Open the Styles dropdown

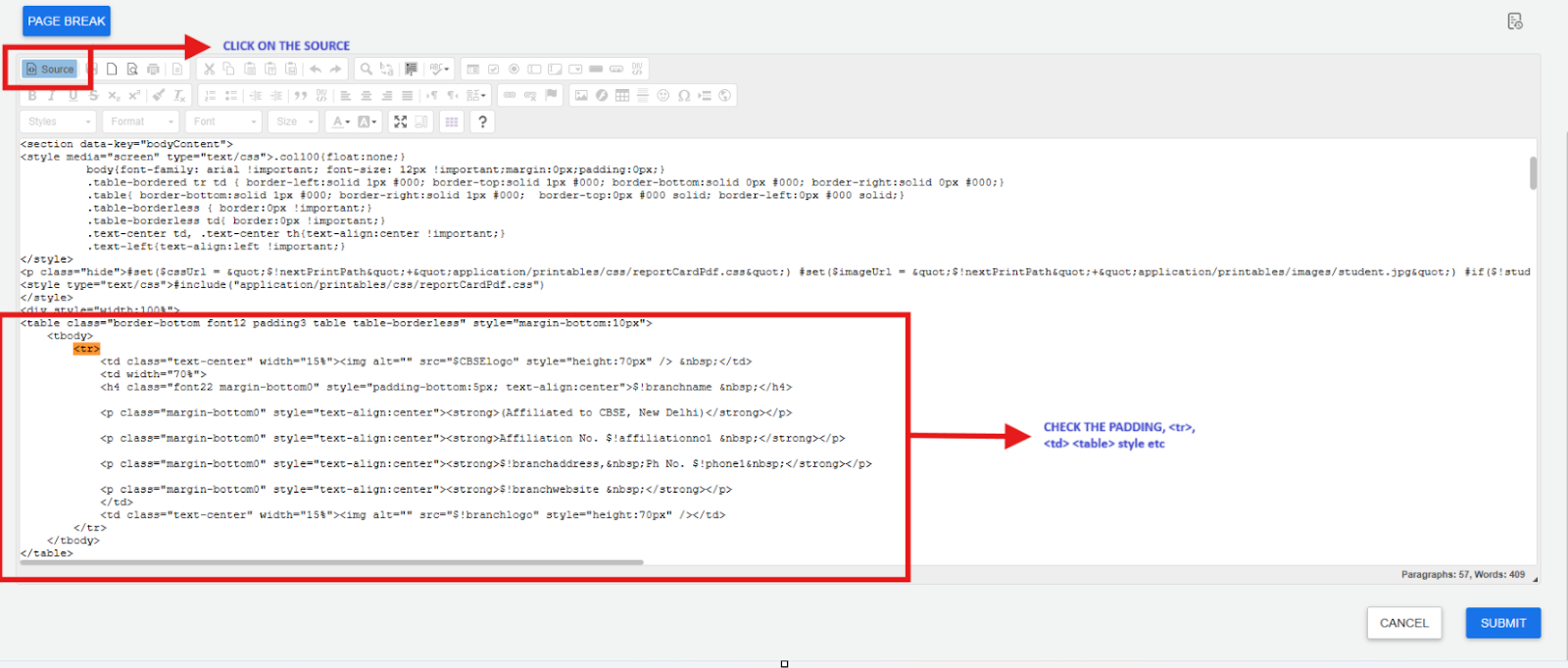tap(57, 121)
